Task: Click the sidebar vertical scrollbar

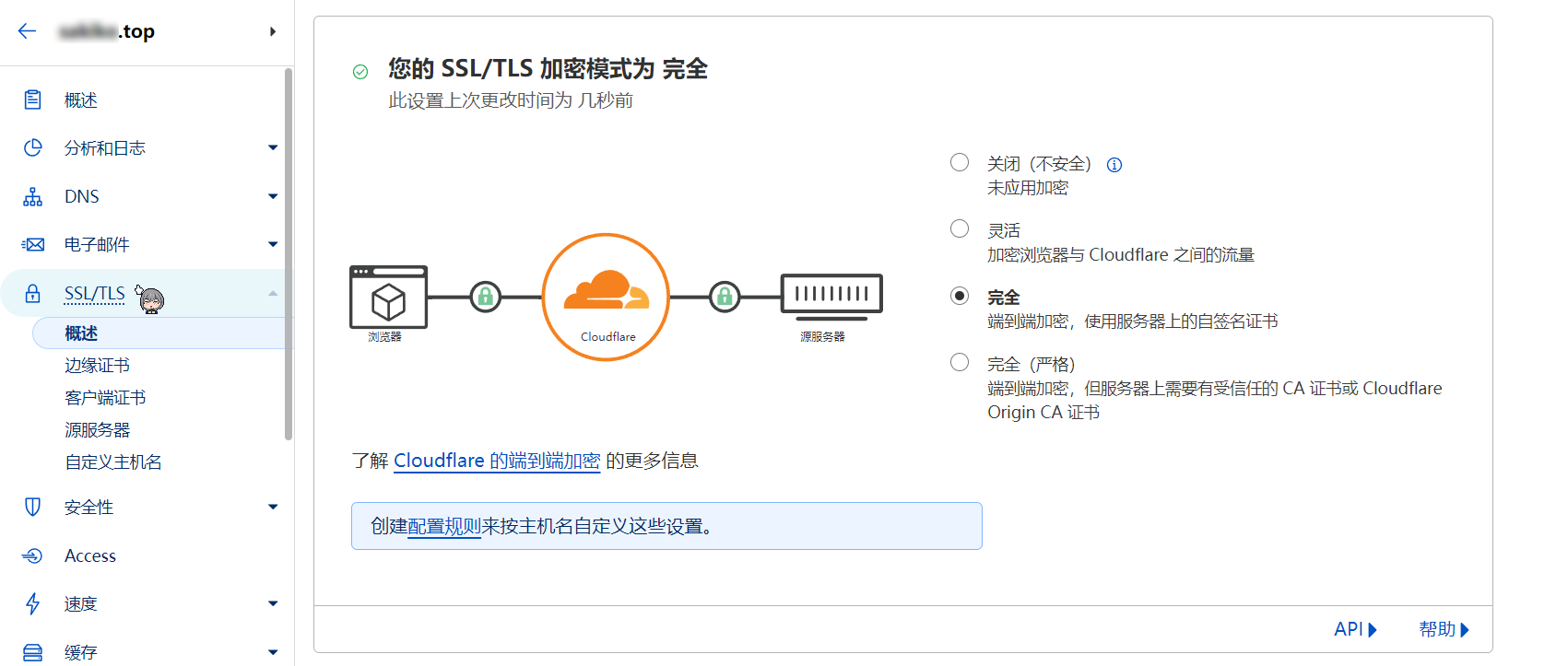Action: (289, 253)
